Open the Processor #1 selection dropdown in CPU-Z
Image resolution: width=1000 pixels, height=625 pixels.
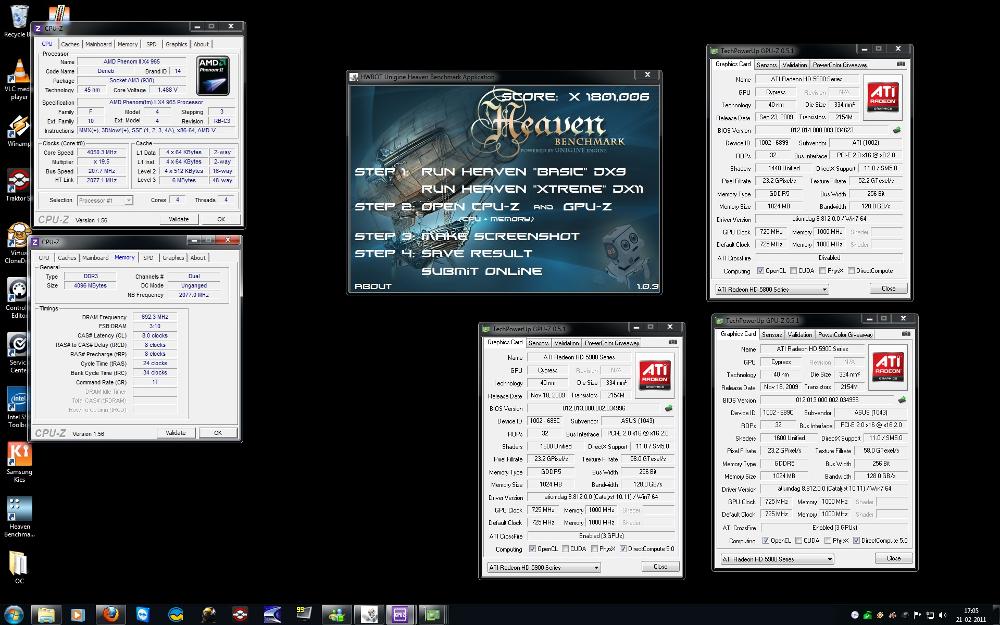[x=105, y=200]
